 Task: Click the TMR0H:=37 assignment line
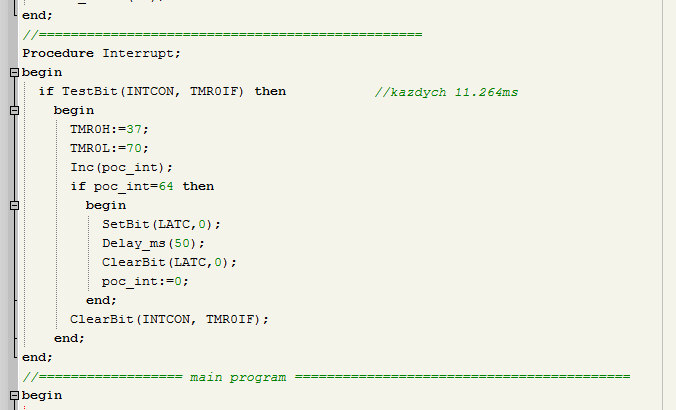(x=109, y=129)
